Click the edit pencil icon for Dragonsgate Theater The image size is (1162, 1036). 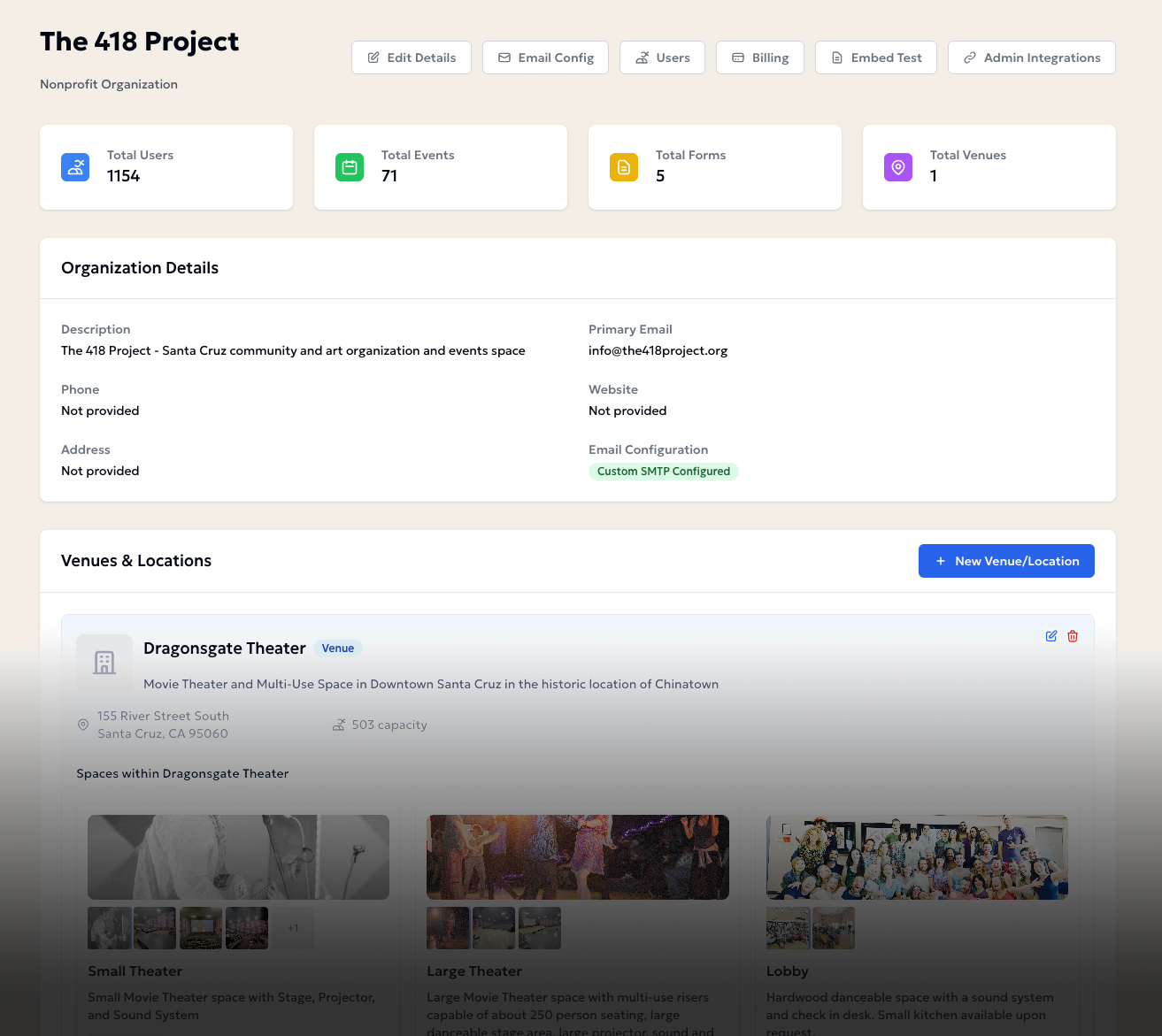[1051, 636]
